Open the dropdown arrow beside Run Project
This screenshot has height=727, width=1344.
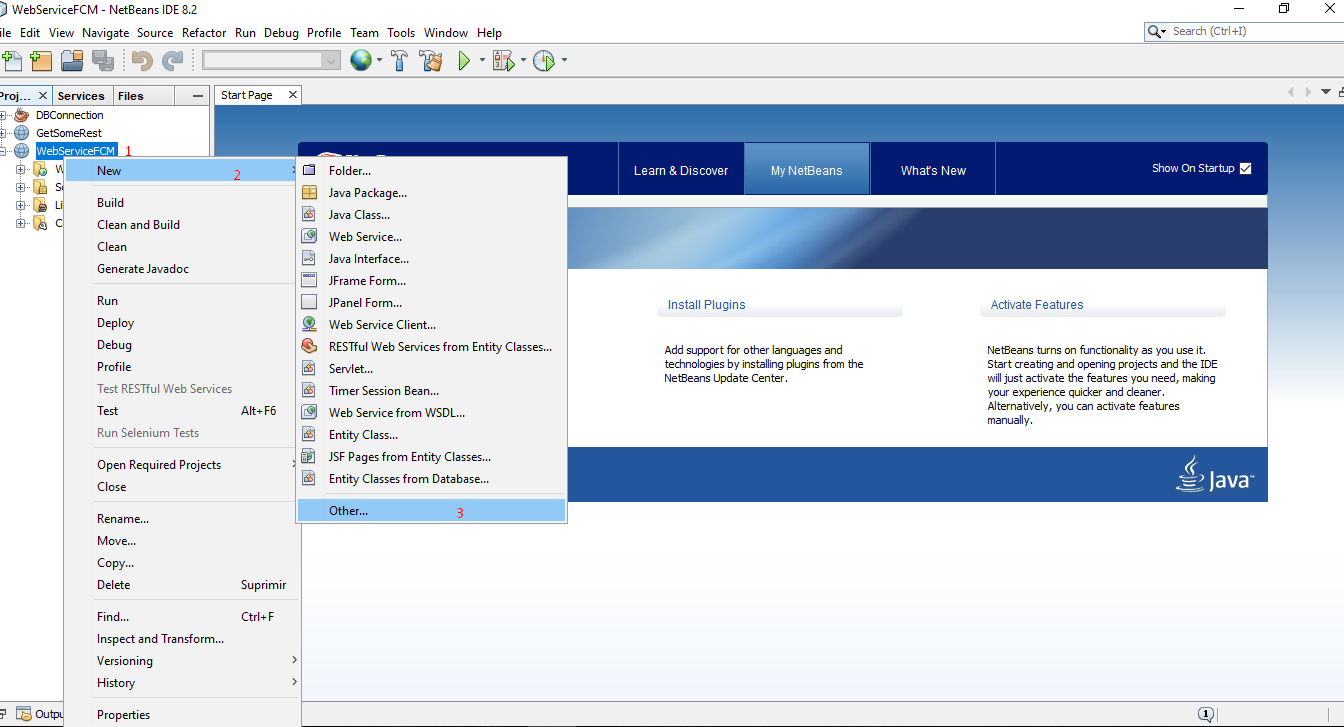482,61
